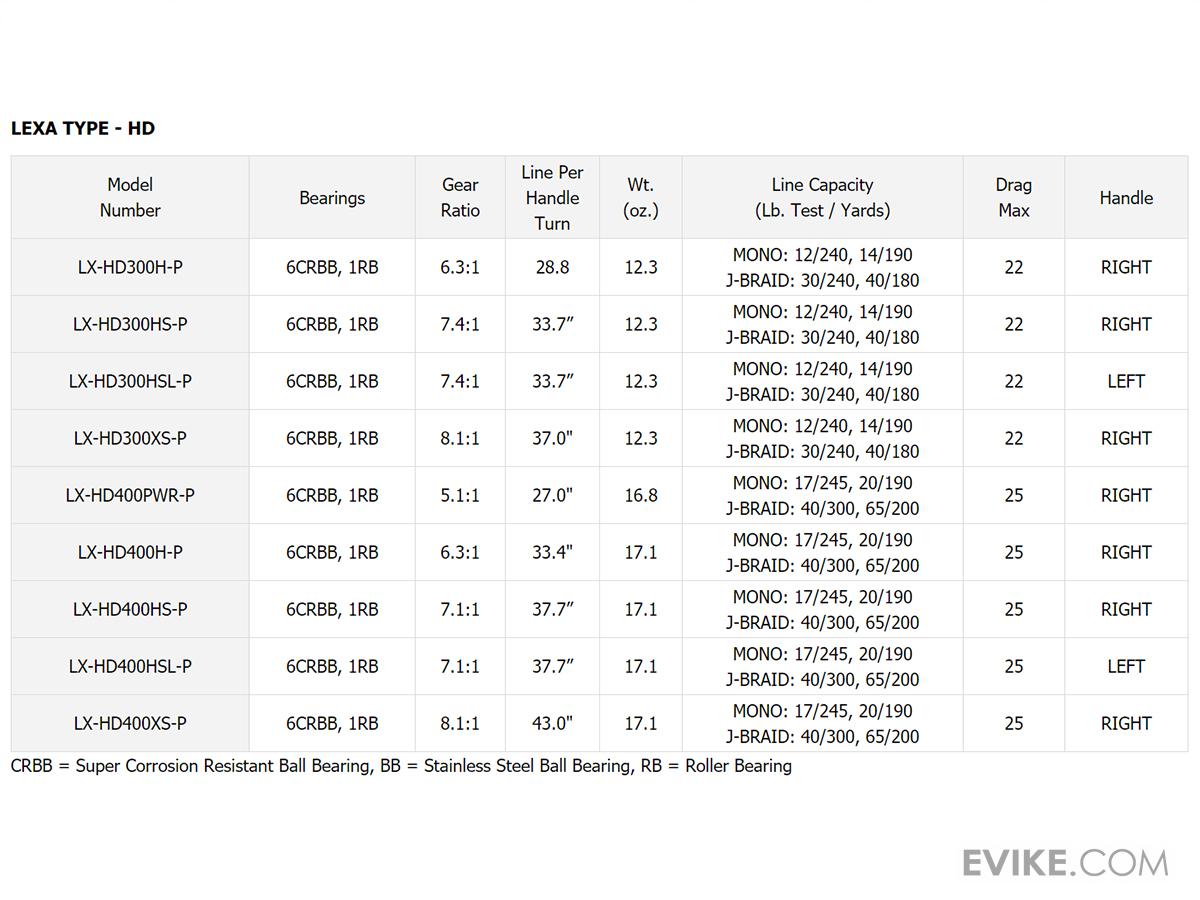The image size is (1200, 900).
Task: Select the 28.8 line per turn value
Action: [552, 267]
